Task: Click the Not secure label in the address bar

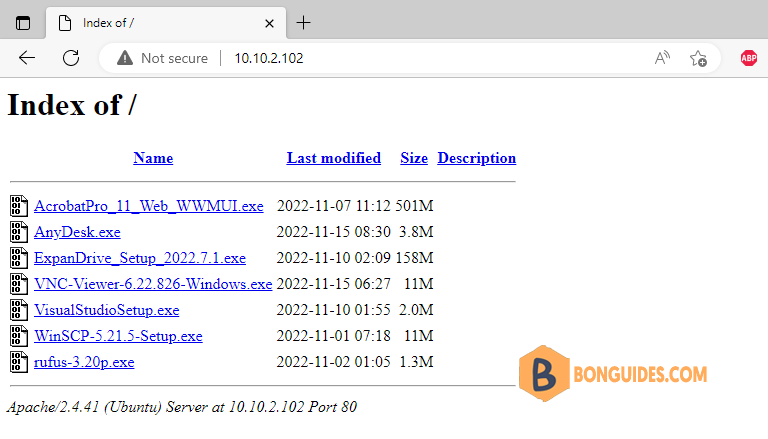Action: [x=174, y=58]
